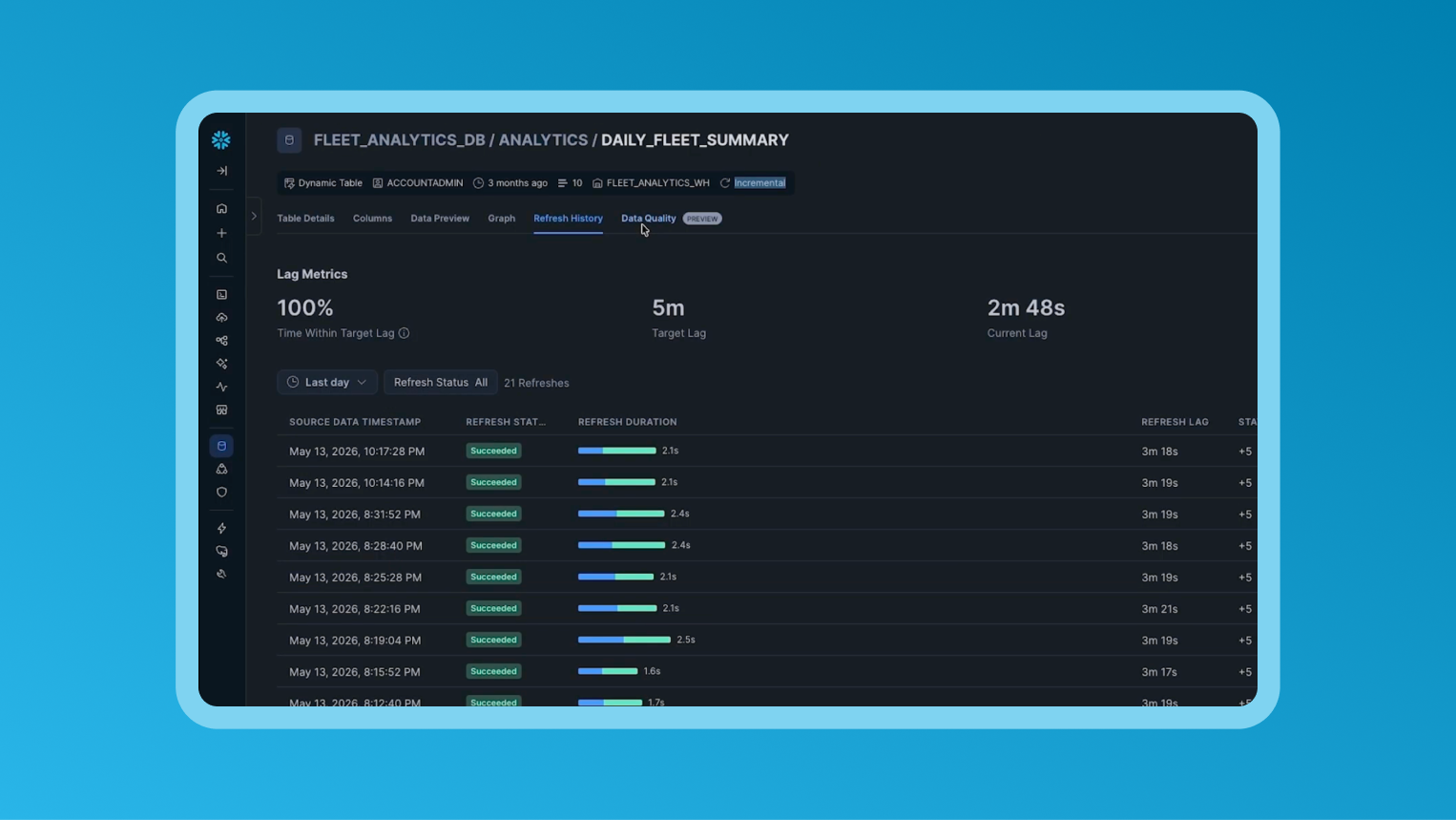1456x820 pixels.
Task: Select the highlighted database Catalog icon
Action: pyautogui.click(x=221, y=446)
